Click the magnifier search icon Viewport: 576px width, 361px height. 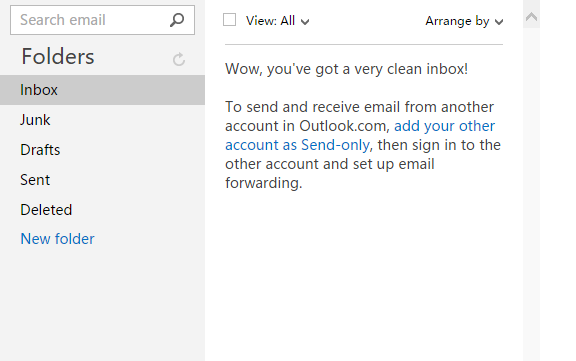[177, 20]
